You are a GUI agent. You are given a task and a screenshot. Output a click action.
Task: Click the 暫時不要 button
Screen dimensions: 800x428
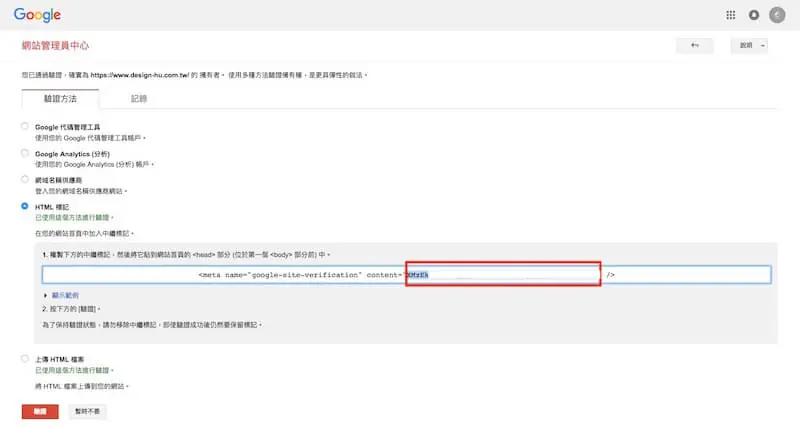[x=87, y=411]
